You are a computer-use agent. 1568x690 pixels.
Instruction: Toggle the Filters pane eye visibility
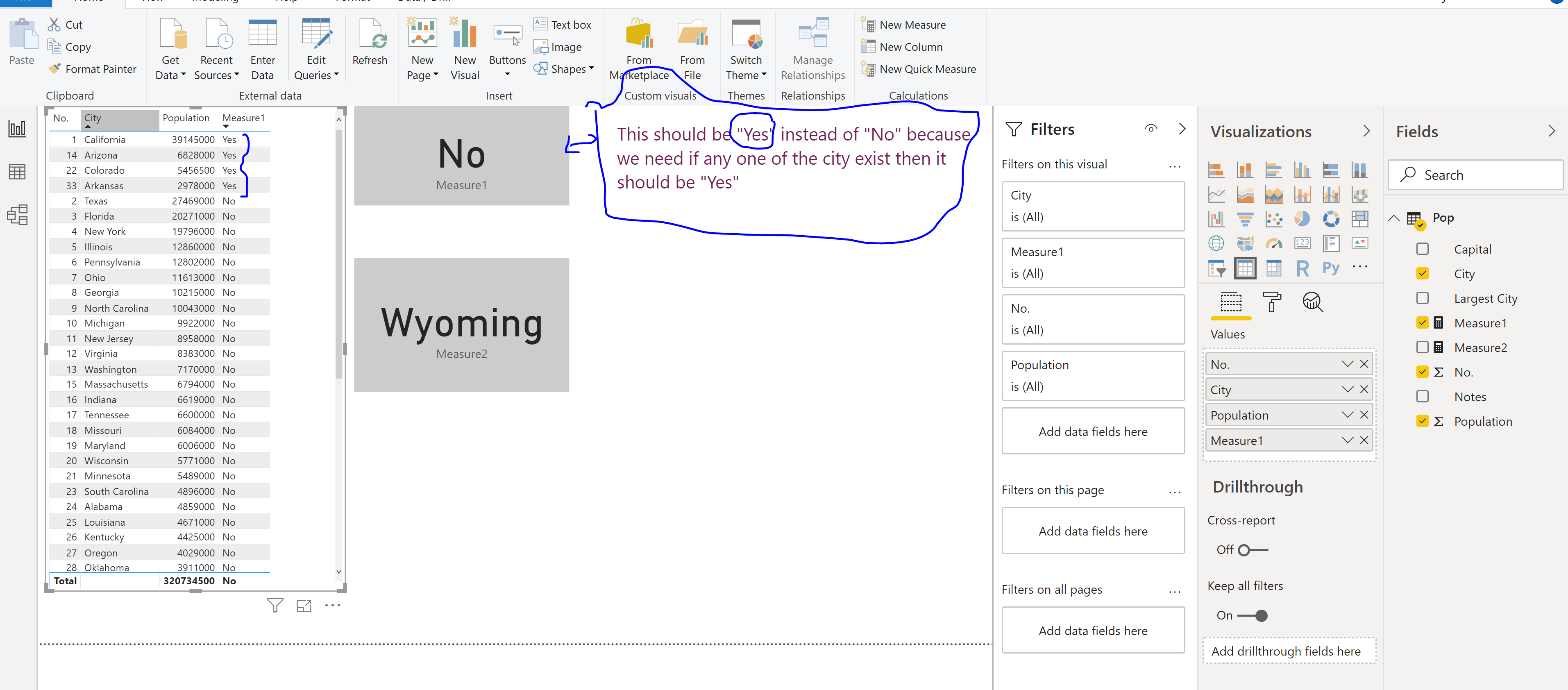(1151, 128)
